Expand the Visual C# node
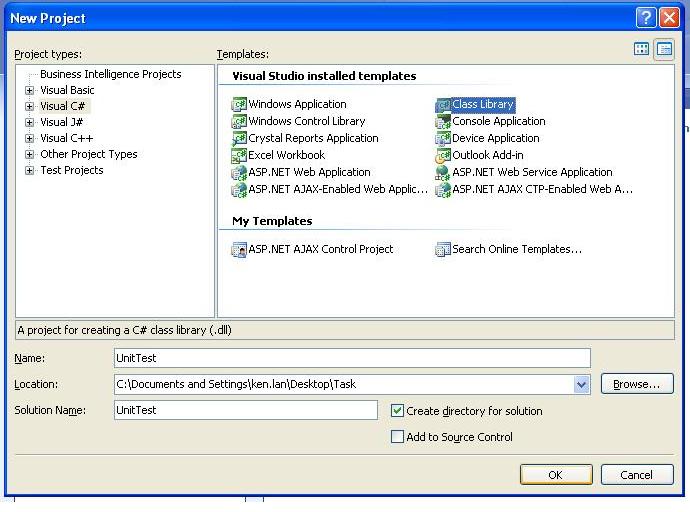The height and width of the screenshot is (512, 690). [29, 106]
